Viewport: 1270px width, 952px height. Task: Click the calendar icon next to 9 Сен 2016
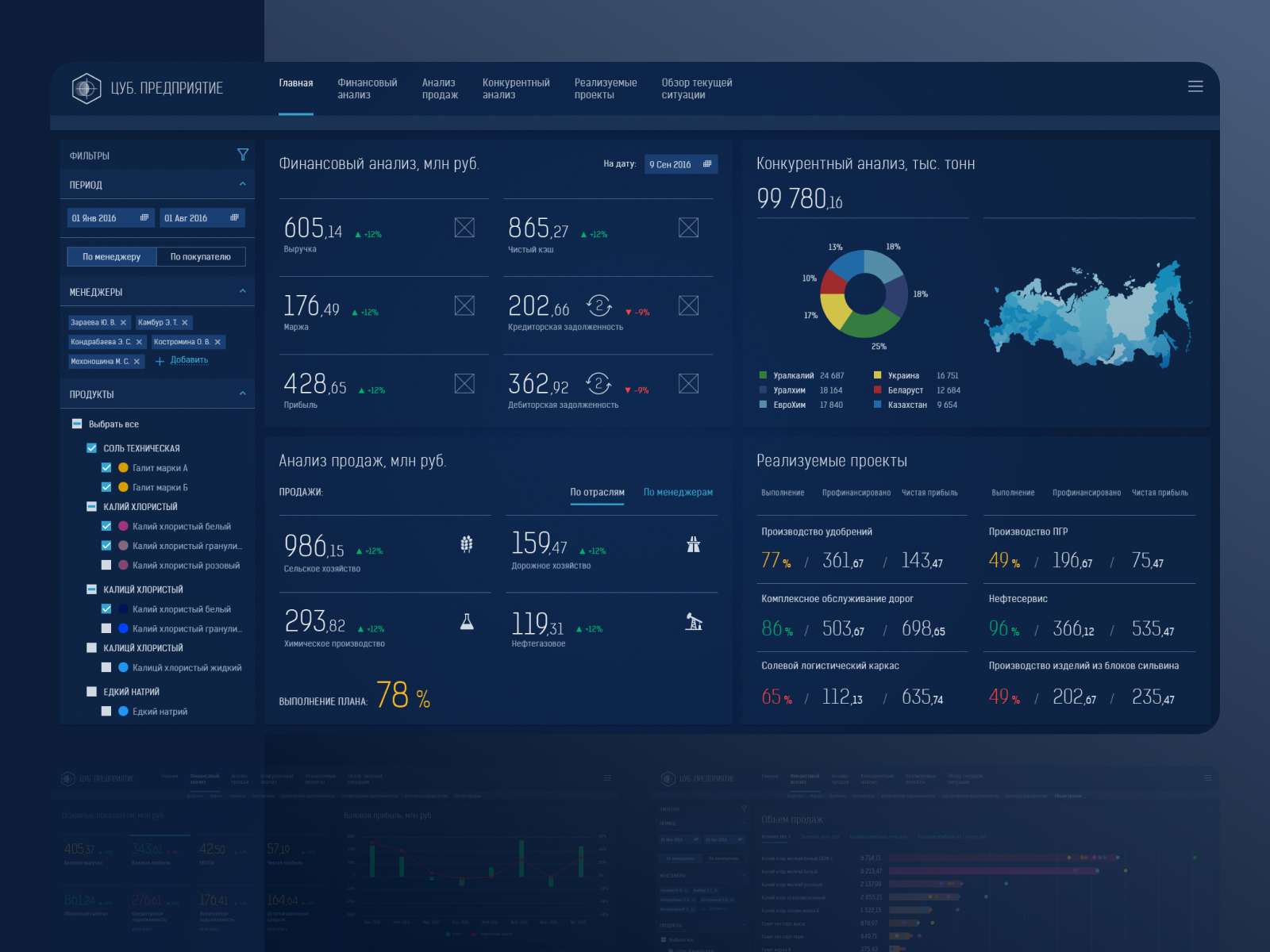(x=706, y=164)
